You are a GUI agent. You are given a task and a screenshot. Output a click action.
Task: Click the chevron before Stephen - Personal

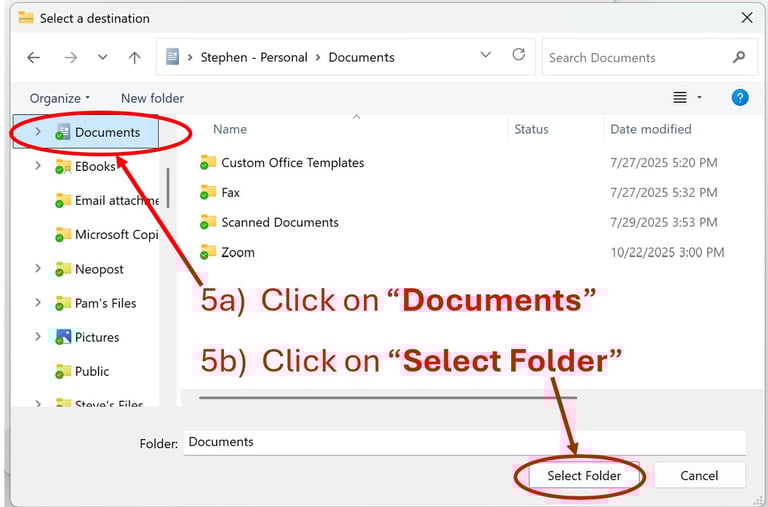tap(190, 57)
